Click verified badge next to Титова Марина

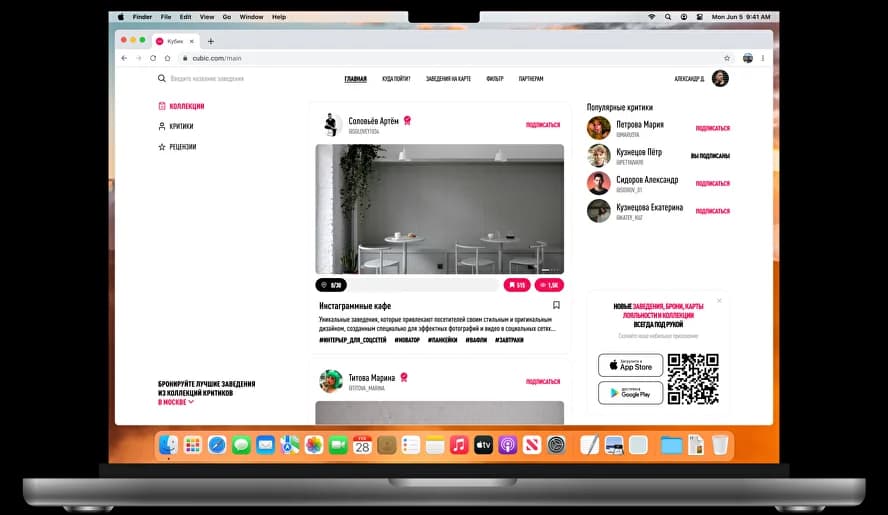(404, 377)
